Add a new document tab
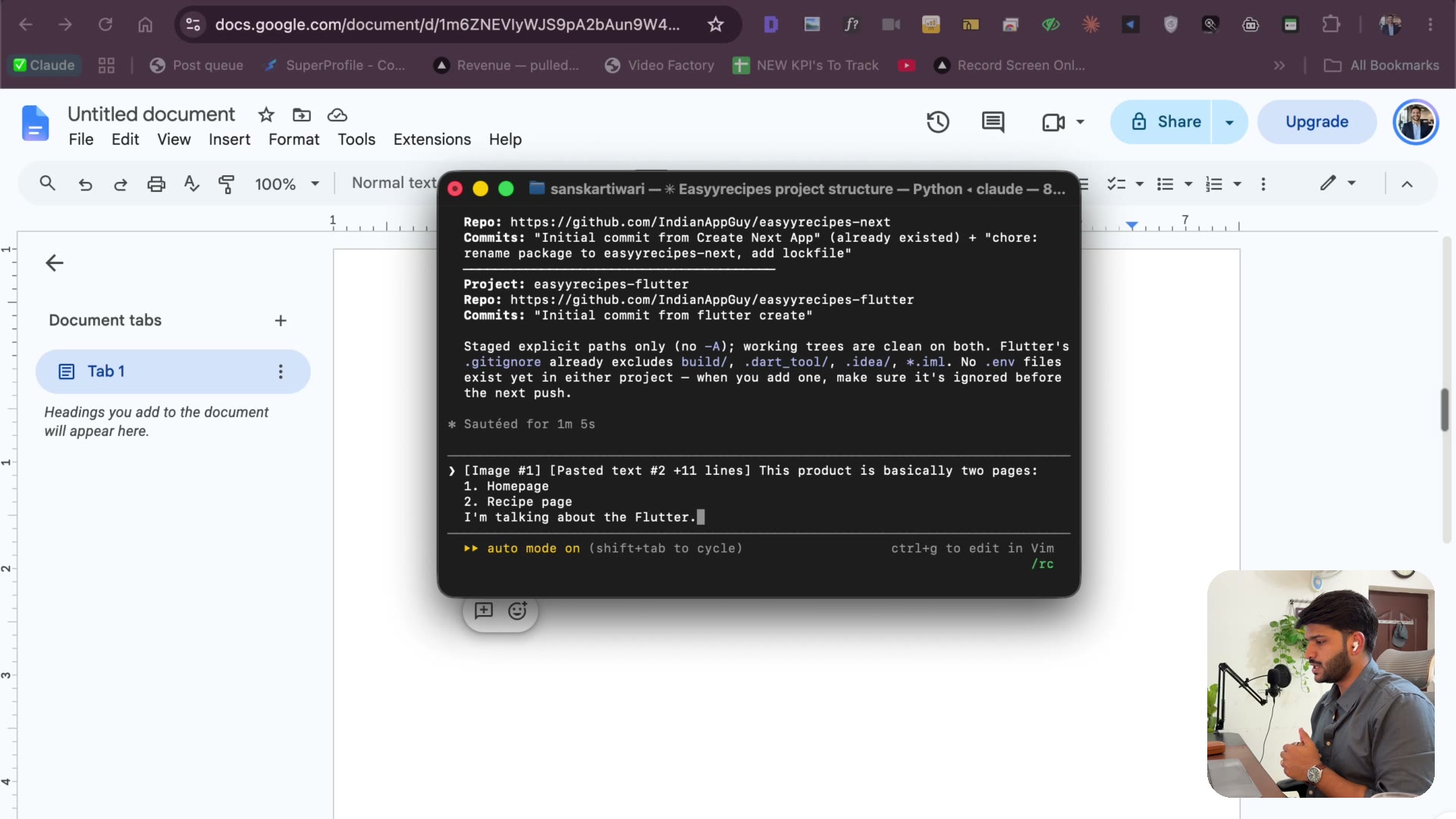The image size is (1456, 819). click(281, 321)
